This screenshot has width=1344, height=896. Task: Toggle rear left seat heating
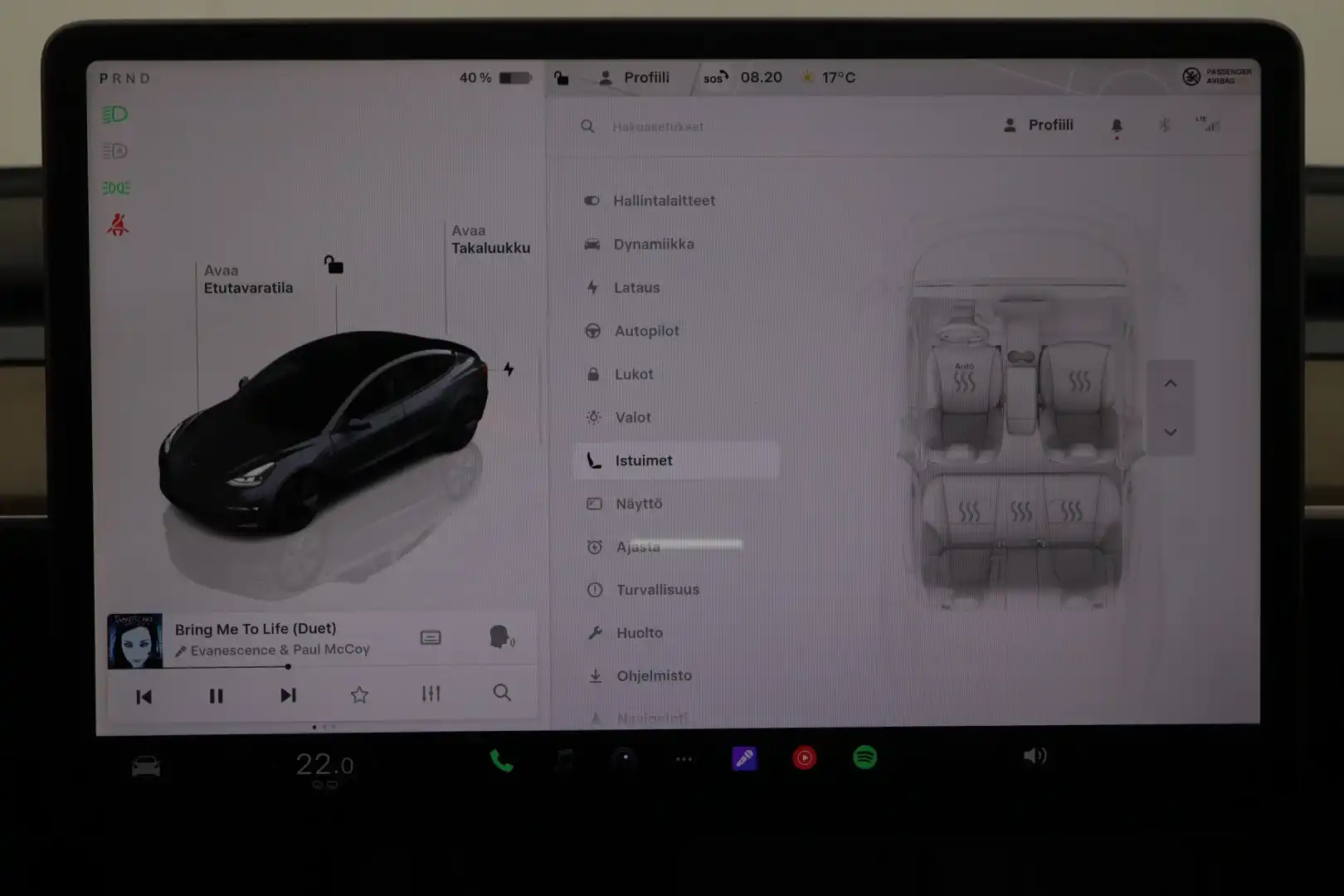(969, 512)
